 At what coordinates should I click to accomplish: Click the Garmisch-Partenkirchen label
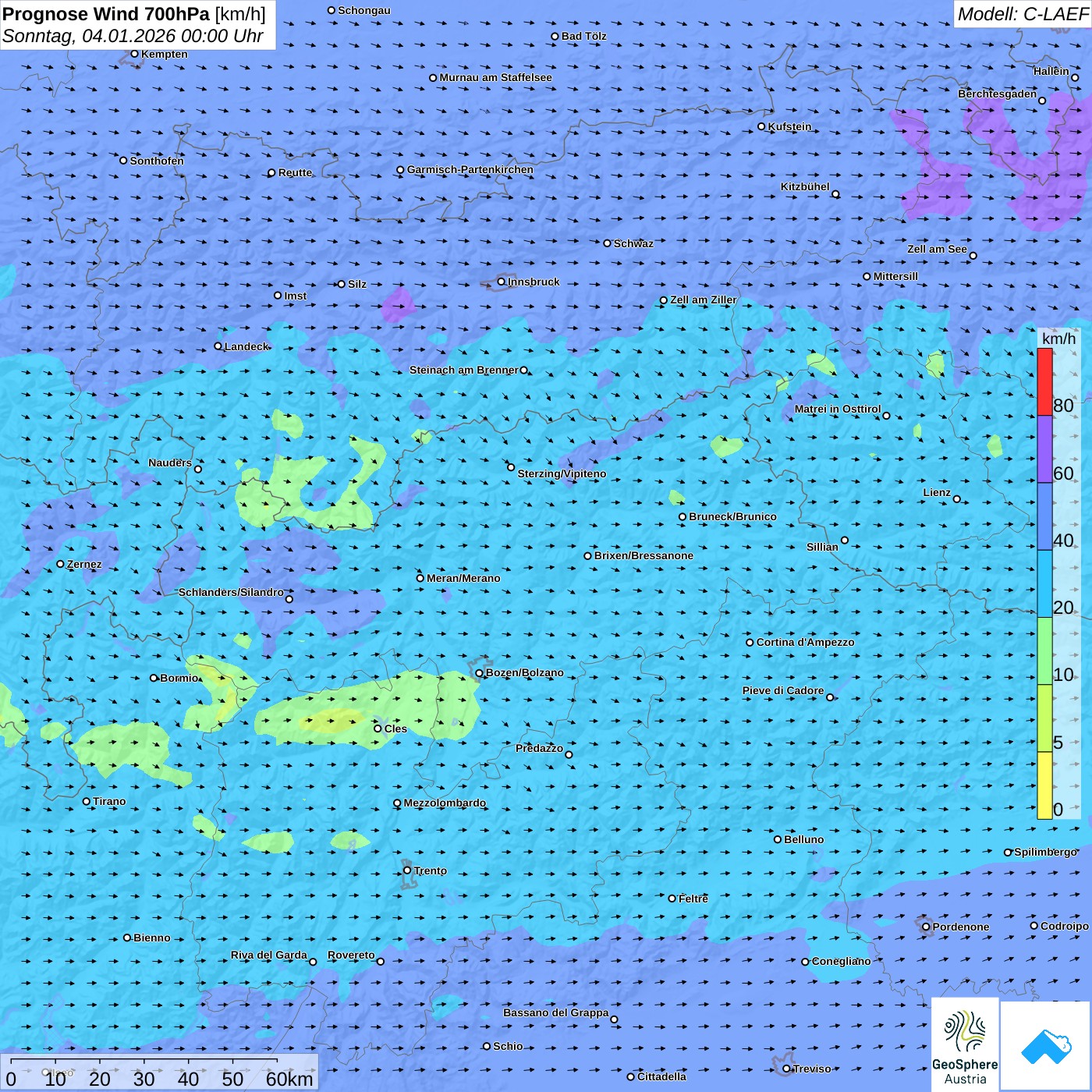[470, 169]
